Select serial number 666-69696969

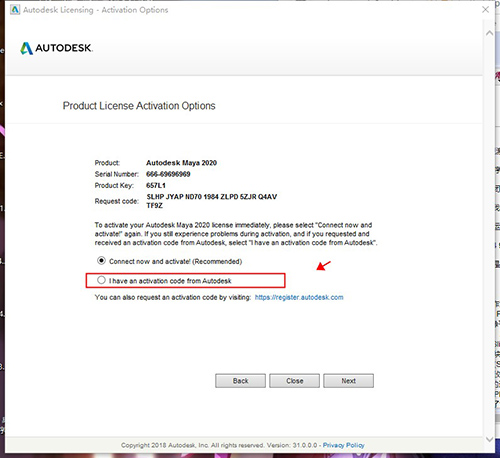pos(168,174)
